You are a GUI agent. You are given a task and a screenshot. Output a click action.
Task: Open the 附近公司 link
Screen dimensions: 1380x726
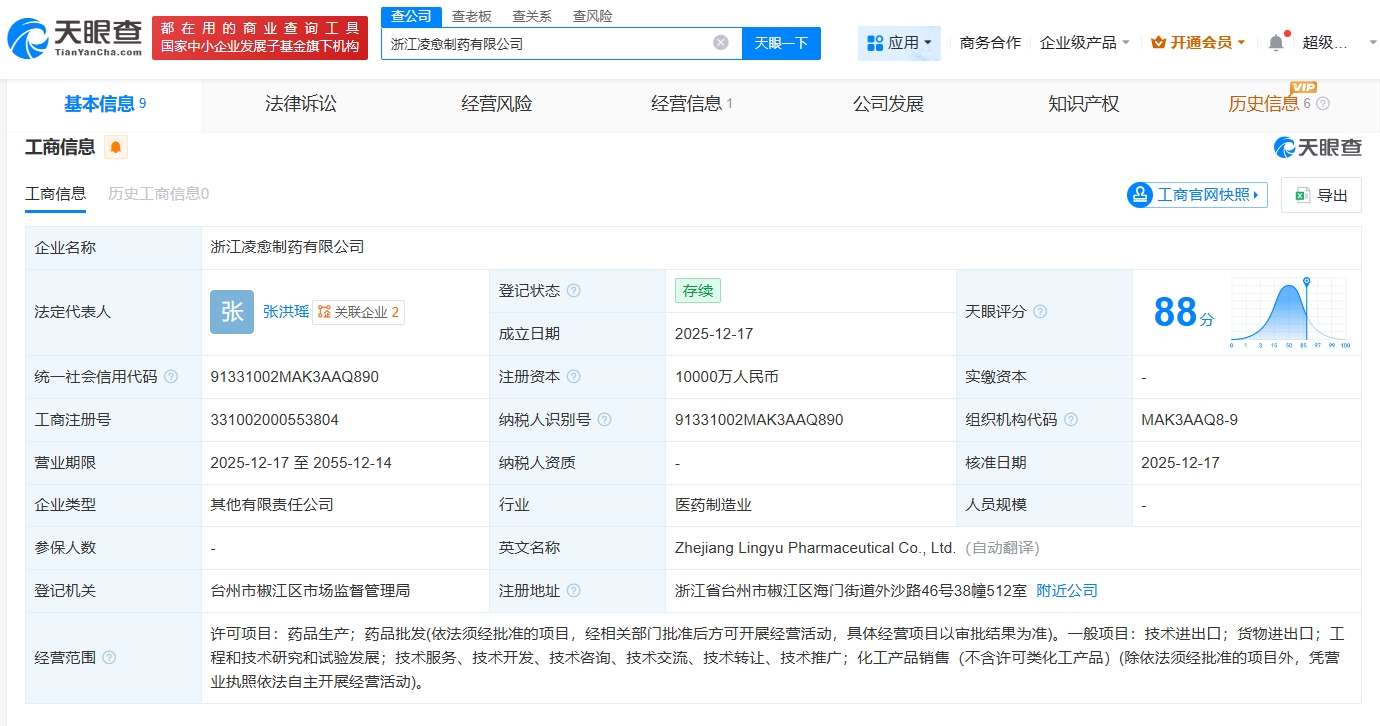(x=1066, y=591)
